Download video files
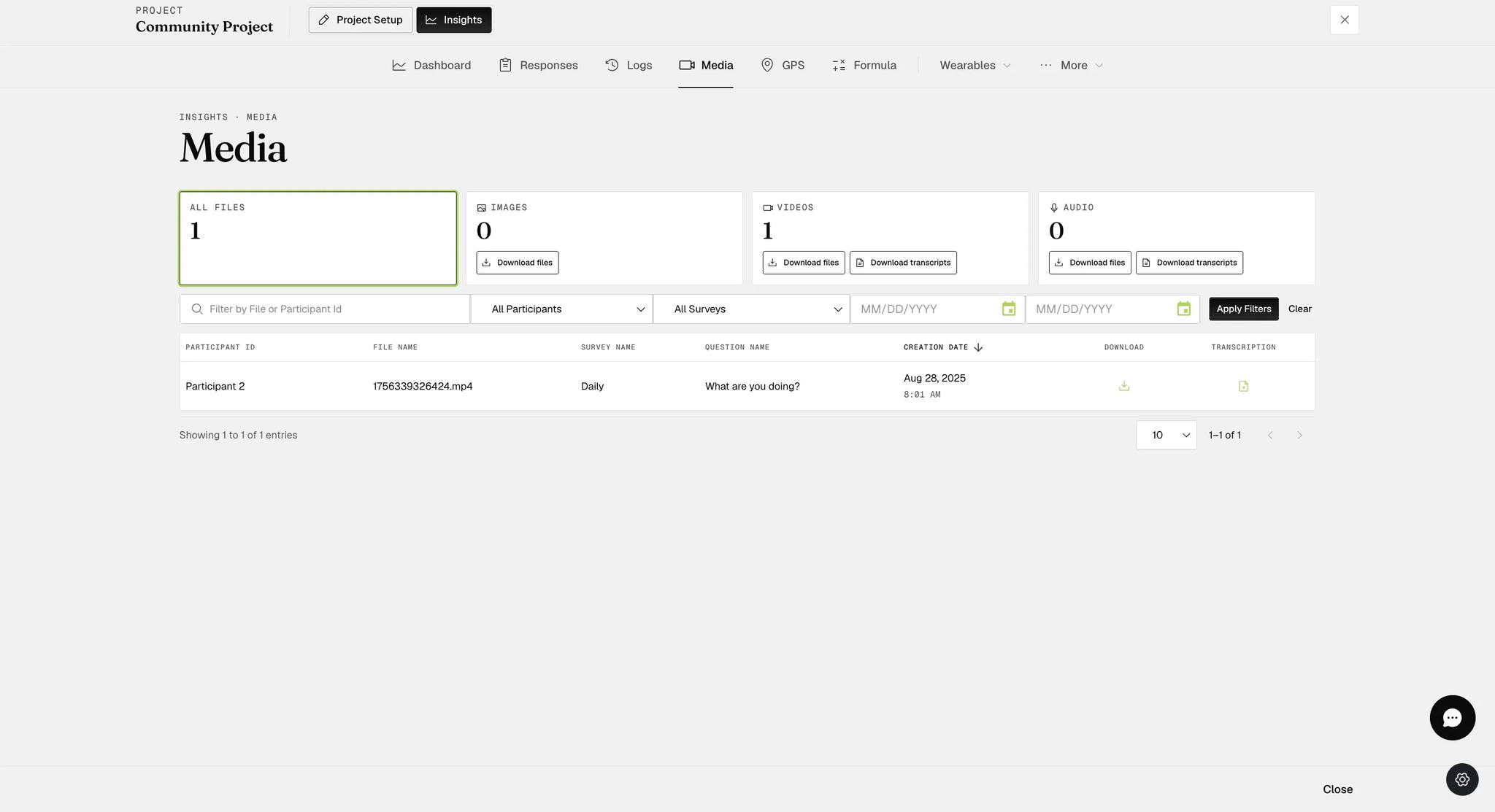This screenshot has height=812, width=1495. pyautogui.click(x=804, y=263)
